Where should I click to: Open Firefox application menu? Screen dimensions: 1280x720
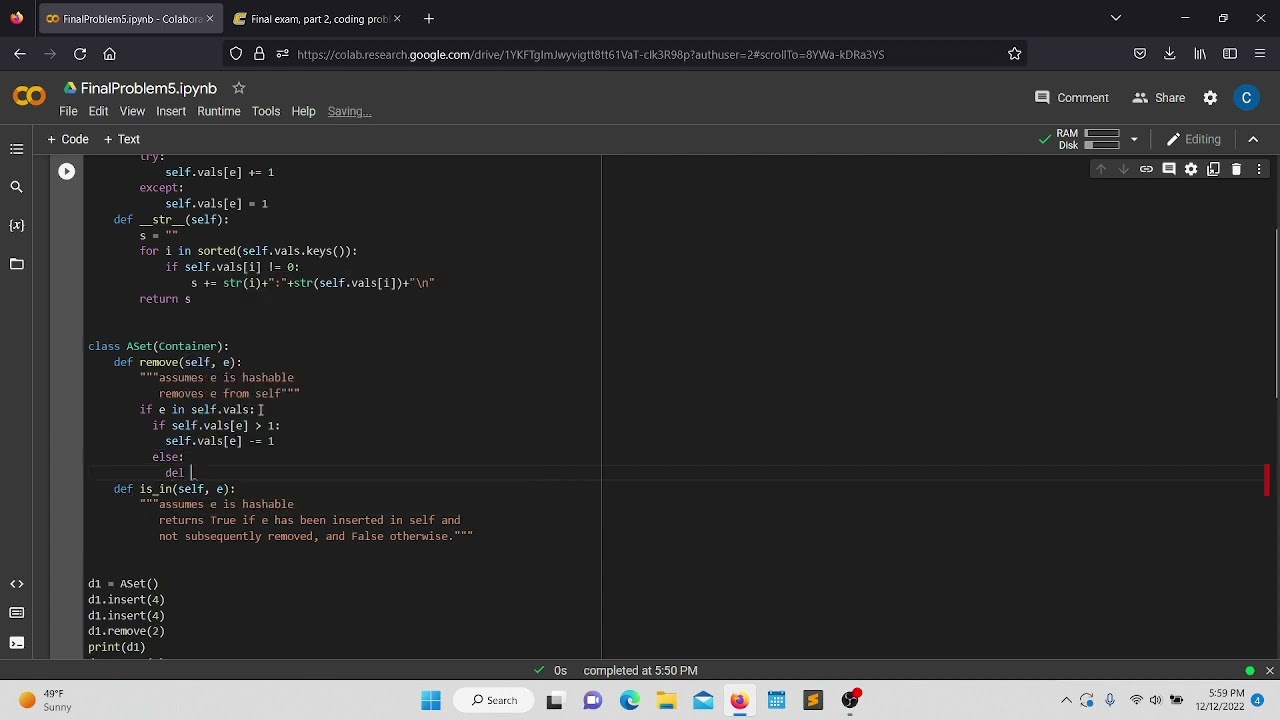point(1260,54)
